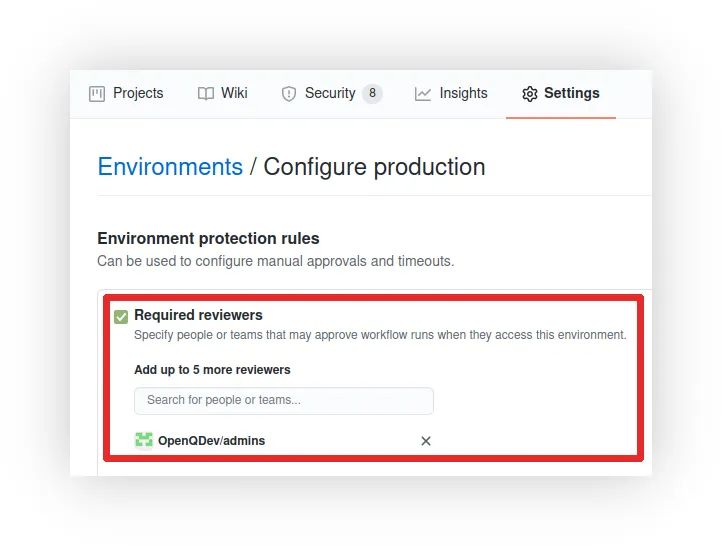722x546 pixels.
Task: Click the Wiki book icon
Action: pyautogui.click(x=206, y=94)
